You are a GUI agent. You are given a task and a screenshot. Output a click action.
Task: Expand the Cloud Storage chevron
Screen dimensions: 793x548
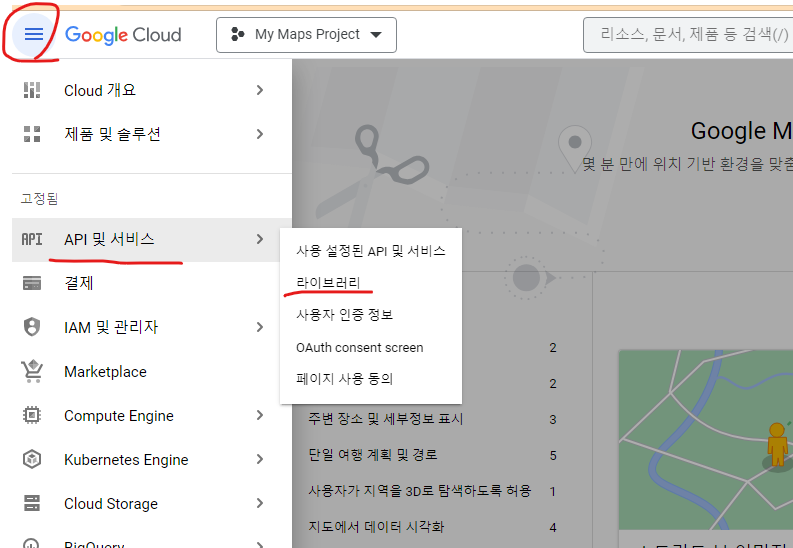[260, 503]
